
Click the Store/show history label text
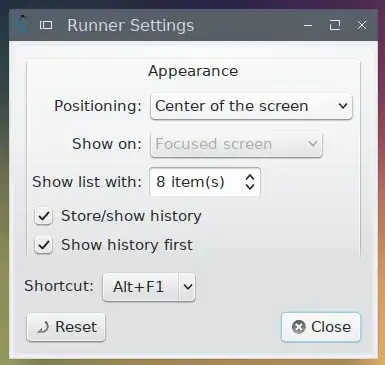tap(131, 216)
